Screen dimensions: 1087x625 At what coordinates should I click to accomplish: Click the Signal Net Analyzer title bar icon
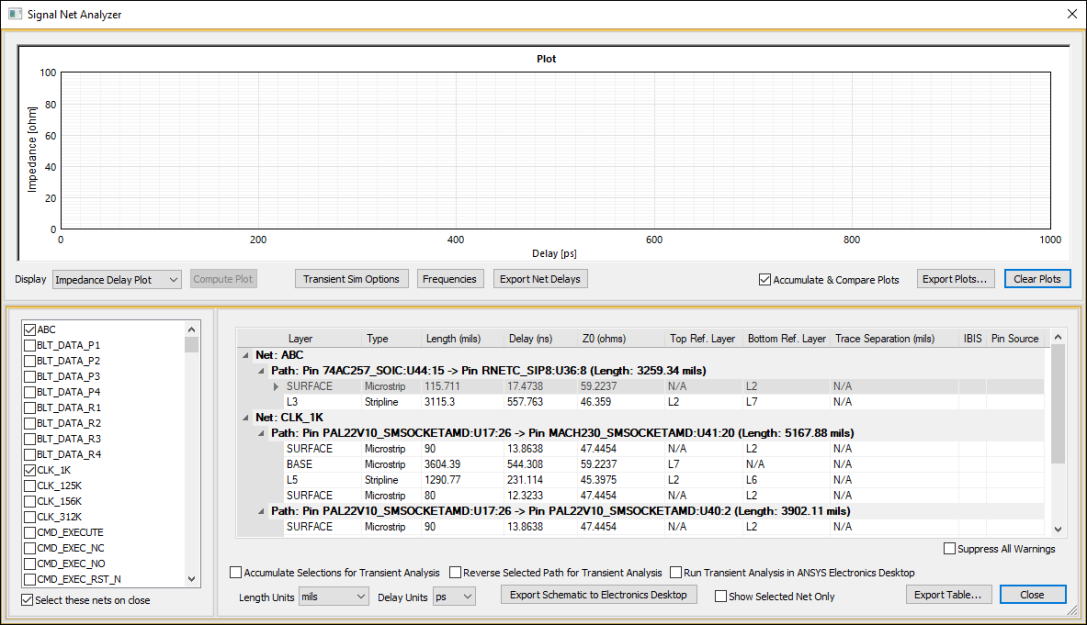tap(13, 14)
